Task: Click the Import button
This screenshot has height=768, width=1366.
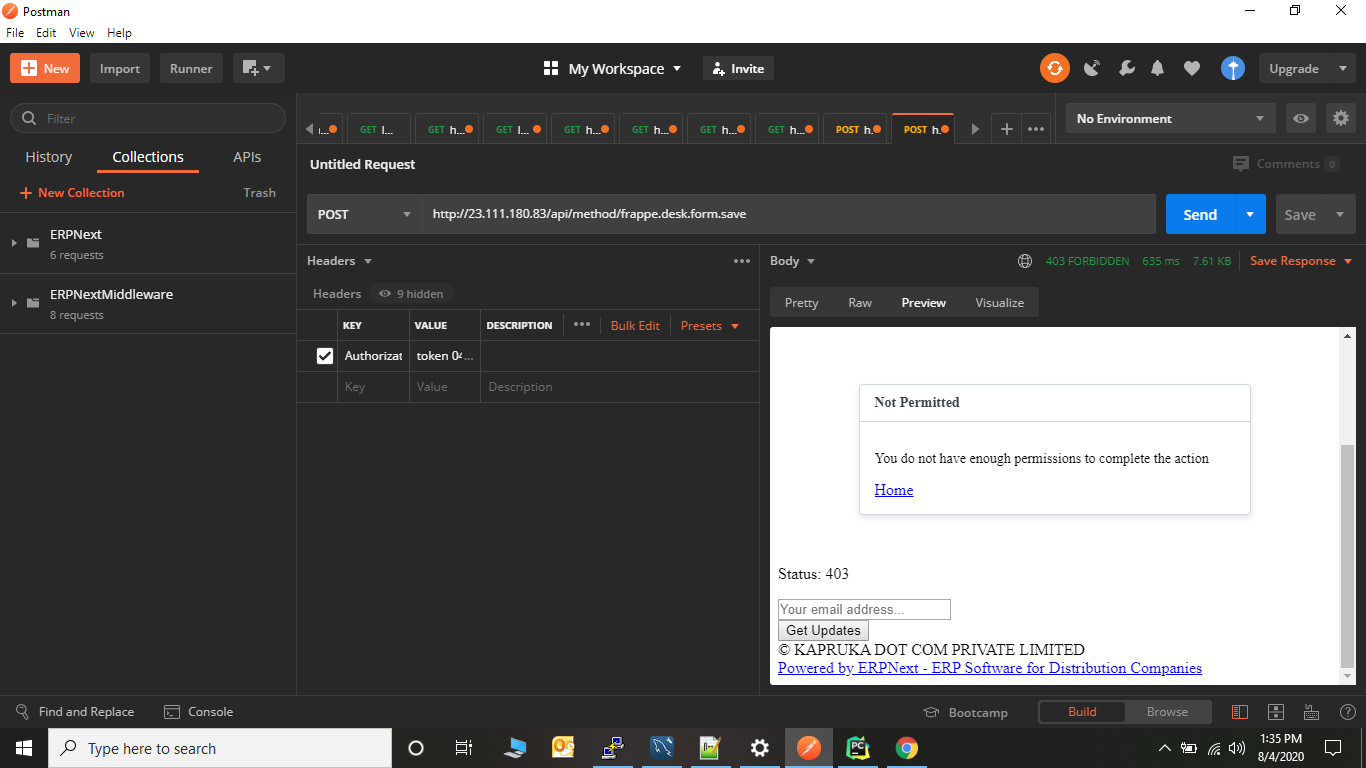Action: coord(120,68)
